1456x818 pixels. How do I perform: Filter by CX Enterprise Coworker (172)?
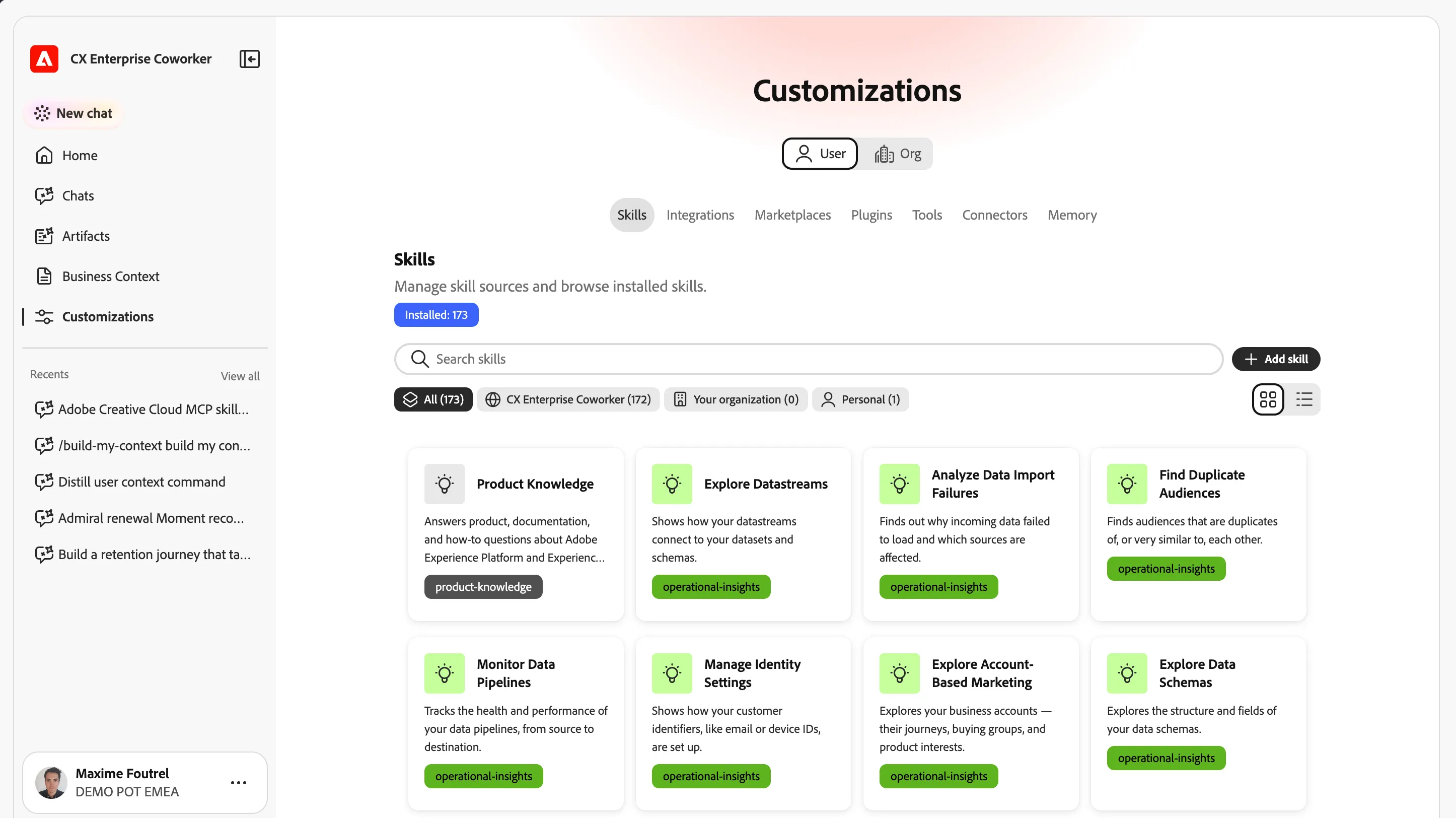tap(568, 399)
